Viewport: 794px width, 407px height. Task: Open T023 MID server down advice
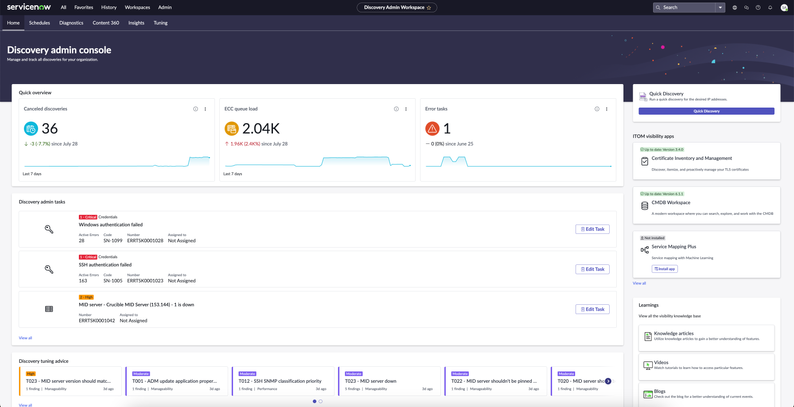coord(389,381)
